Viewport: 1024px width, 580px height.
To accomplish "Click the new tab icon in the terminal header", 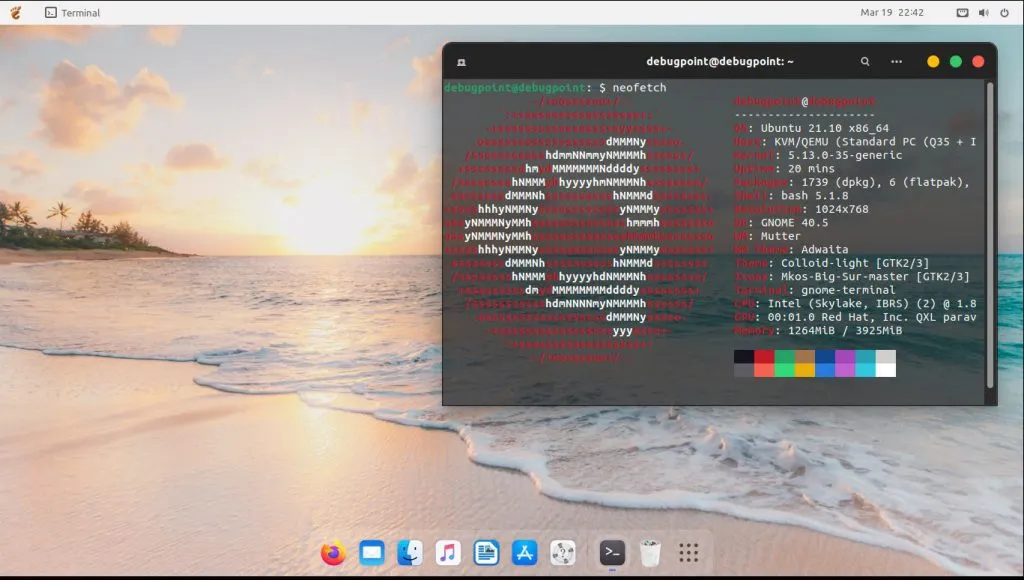I will click(x=460, y=61).
